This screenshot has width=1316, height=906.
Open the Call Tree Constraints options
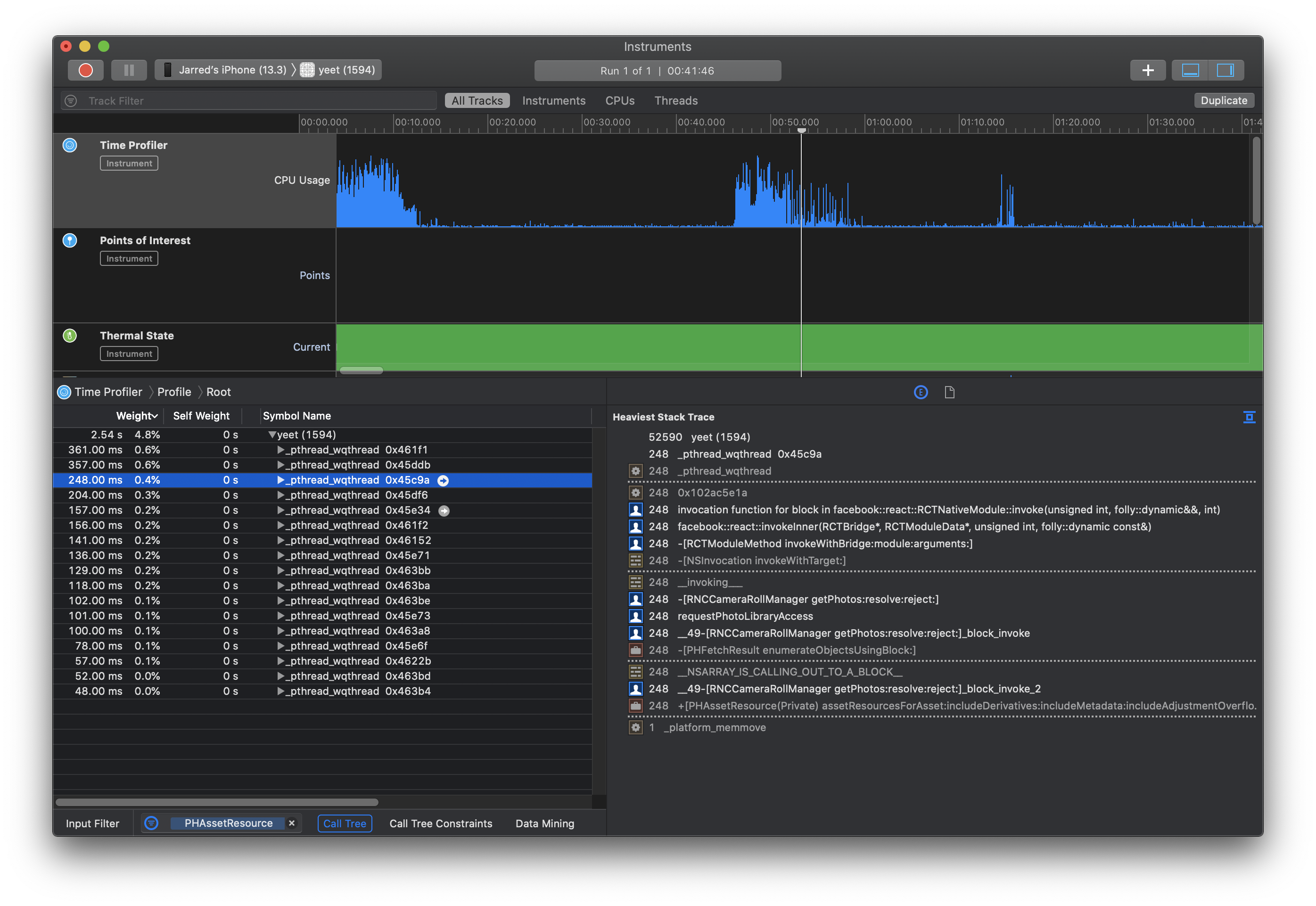pos(440,823)
